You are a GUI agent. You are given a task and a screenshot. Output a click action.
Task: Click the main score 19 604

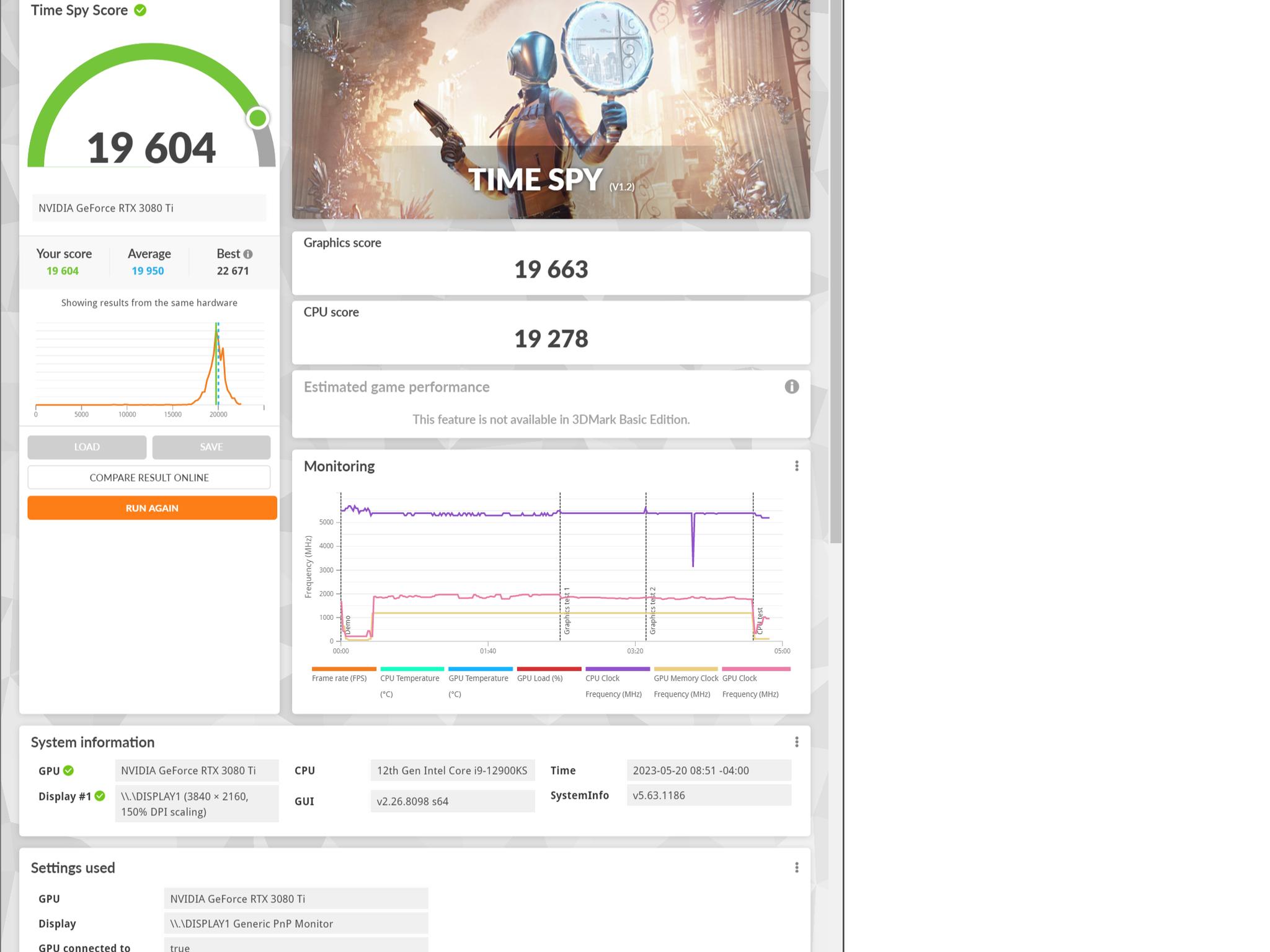click(151, 148)
